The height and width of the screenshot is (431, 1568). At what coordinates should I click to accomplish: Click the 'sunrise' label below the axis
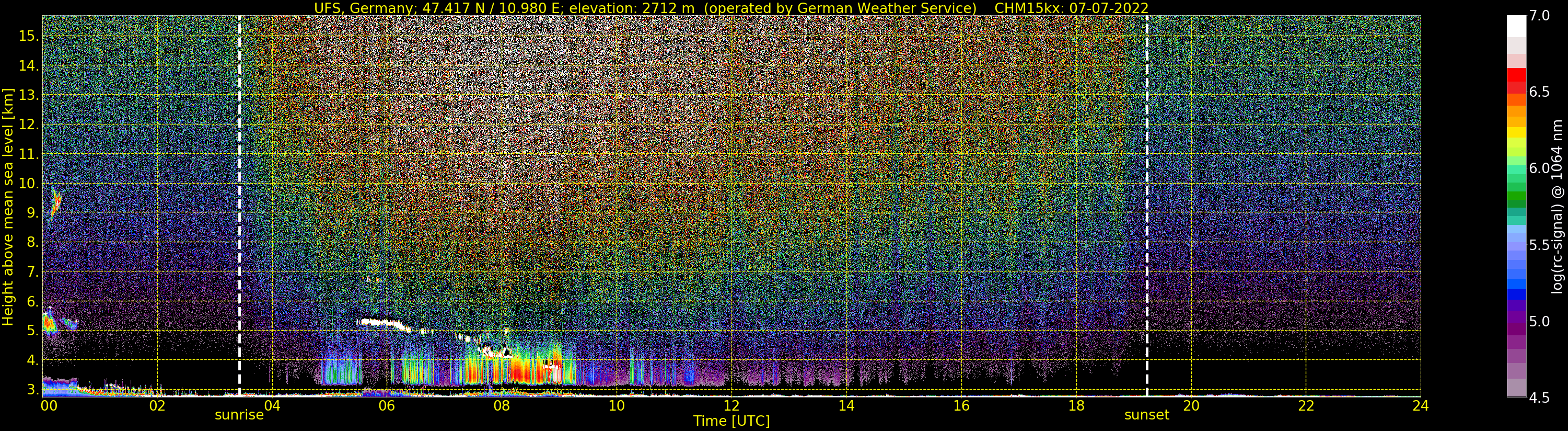point(239,415)
